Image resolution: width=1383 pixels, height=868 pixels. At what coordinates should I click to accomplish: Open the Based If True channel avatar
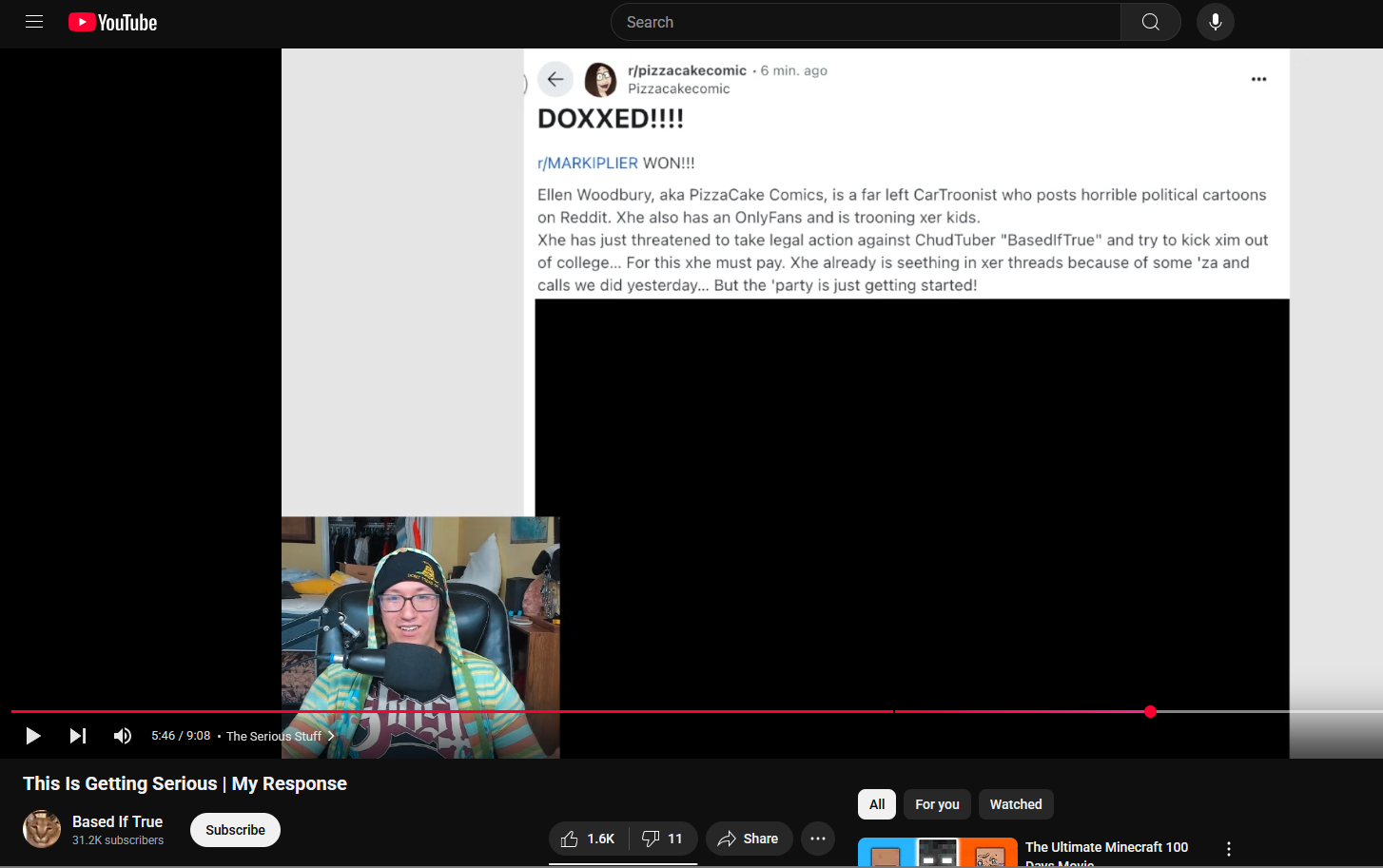pos(42,829)
